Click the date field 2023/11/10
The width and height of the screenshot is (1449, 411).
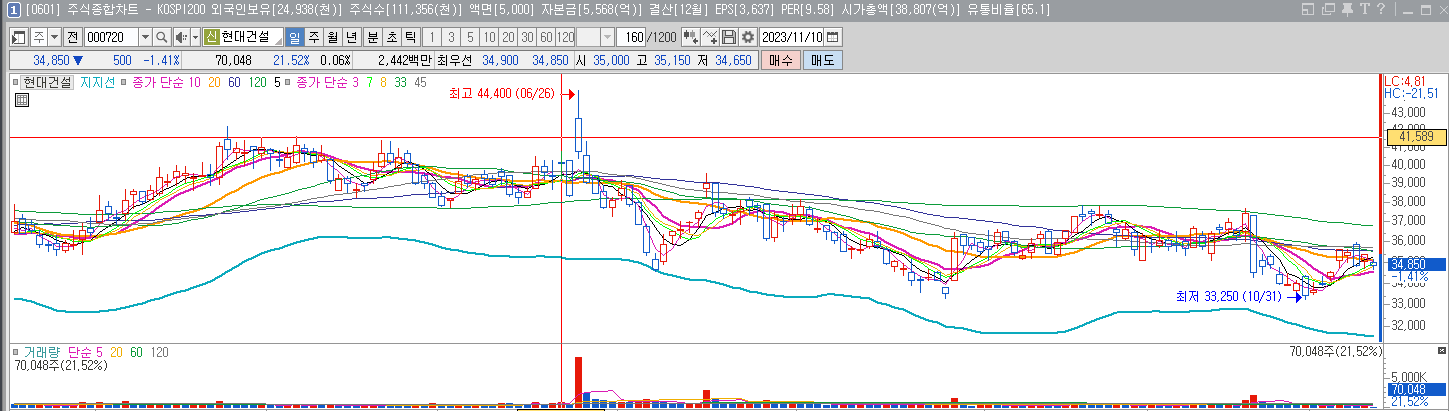791,37
